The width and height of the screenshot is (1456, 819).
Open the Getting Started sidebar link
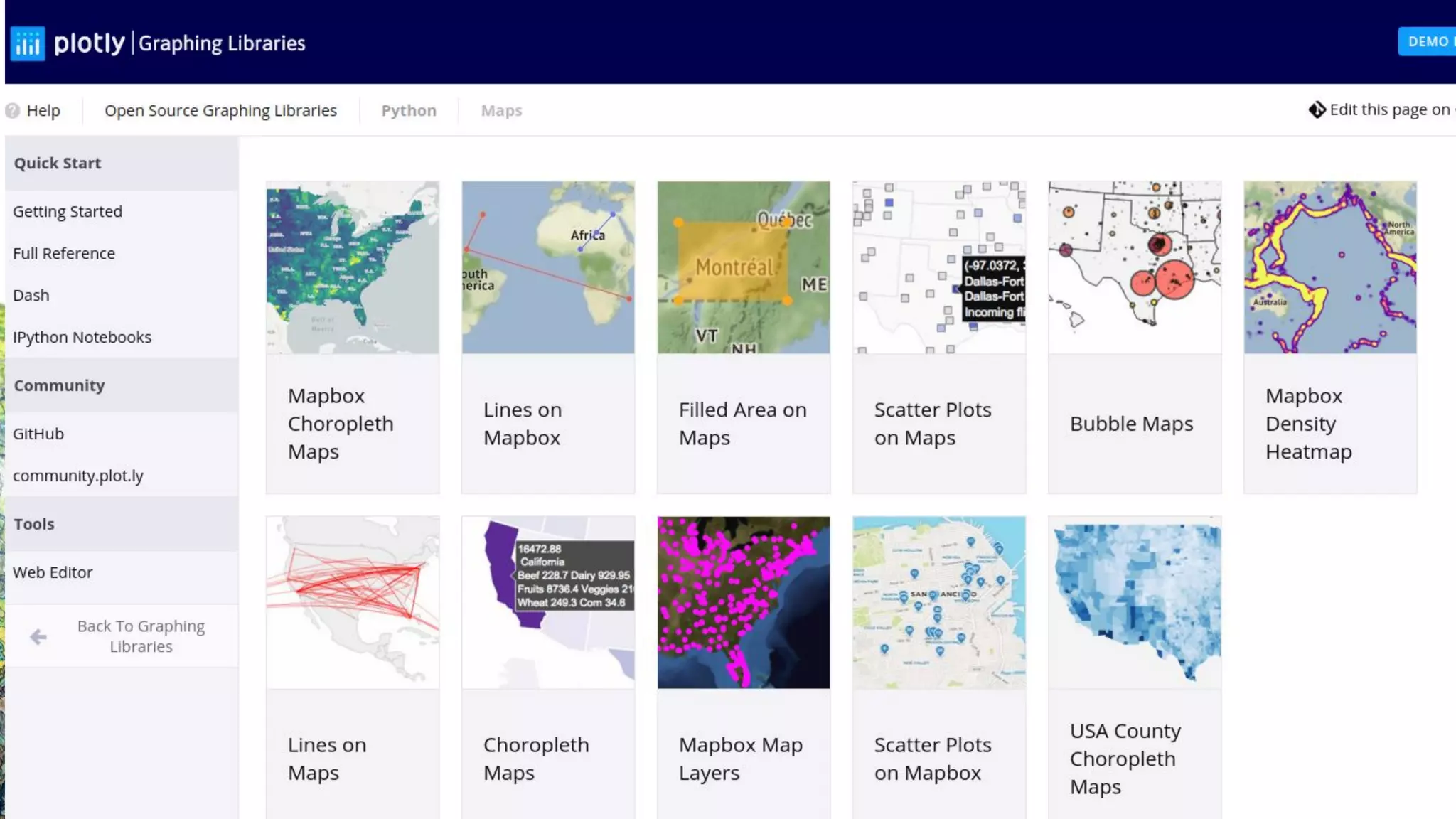(x=68, y=212)
